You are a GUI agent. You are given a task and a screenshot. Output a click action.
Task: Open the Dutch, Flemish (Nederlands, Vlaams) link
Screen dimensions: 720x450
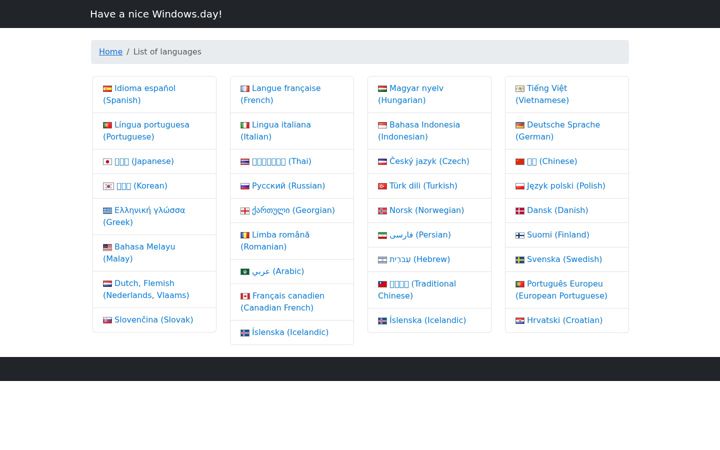146,289
